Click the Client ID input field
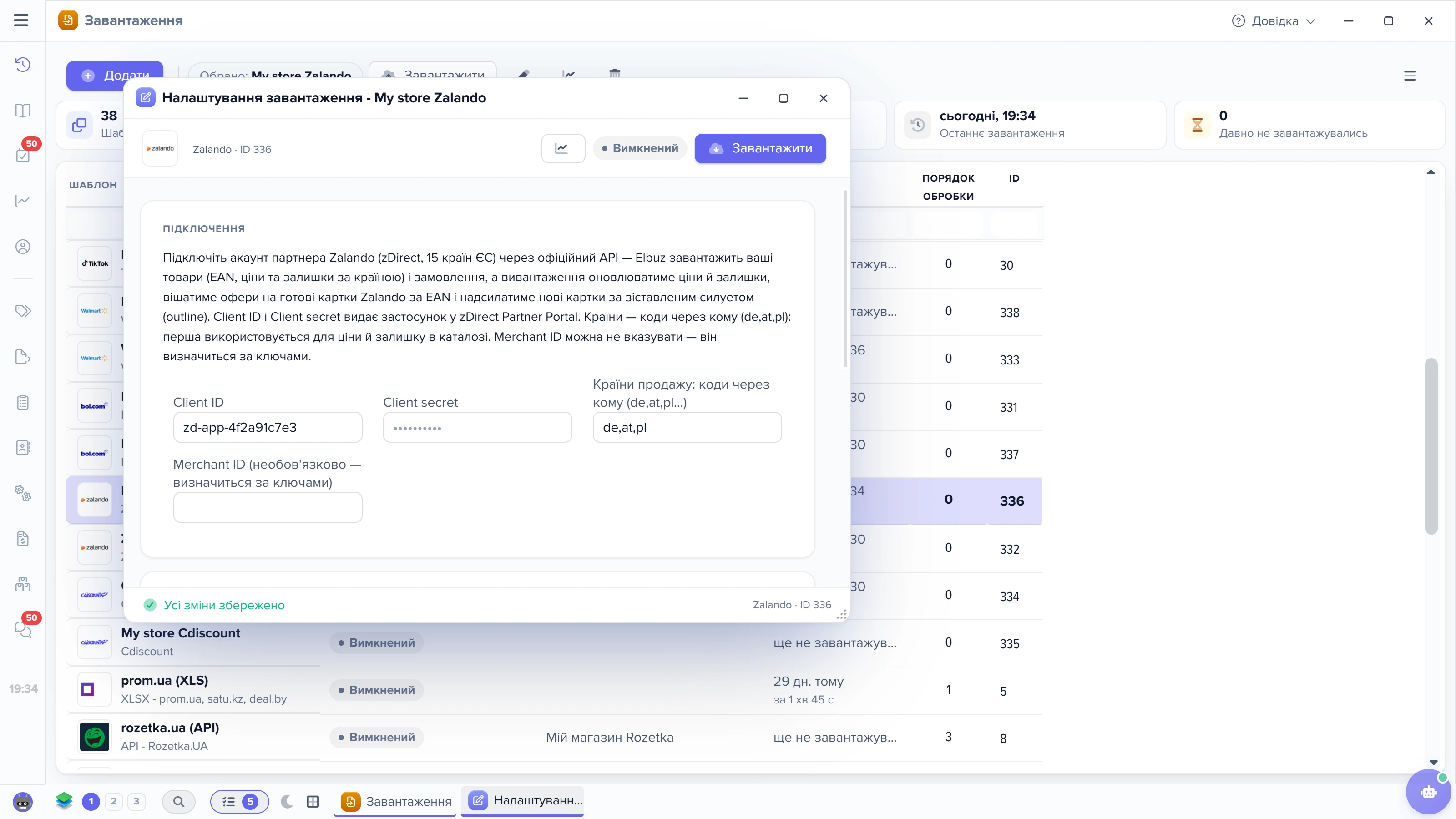The height and width of the screenshot is (819, 1456). point(268,427)
